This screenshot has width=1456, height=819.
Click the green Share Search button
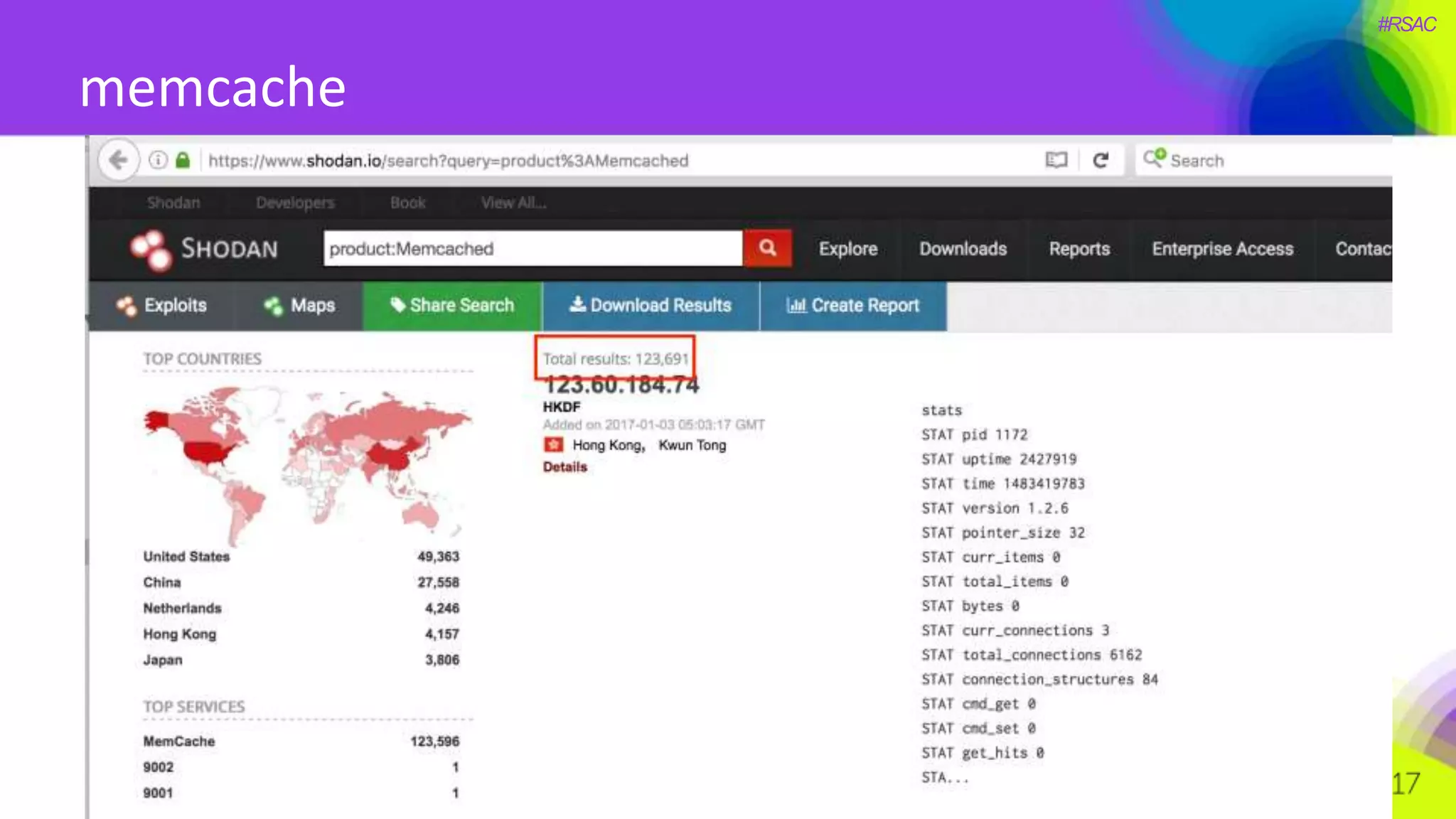pos(452,306)
